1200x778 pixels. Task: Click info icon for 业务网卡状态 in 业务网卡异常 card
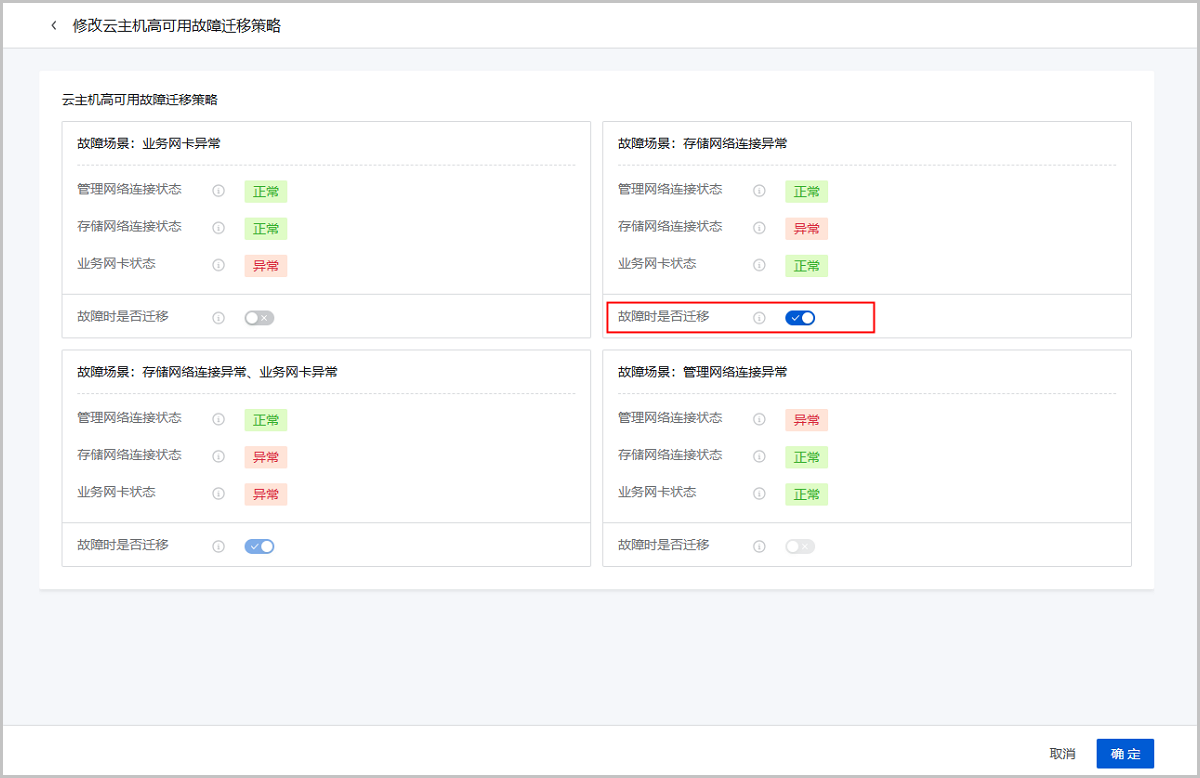(218, 265)
